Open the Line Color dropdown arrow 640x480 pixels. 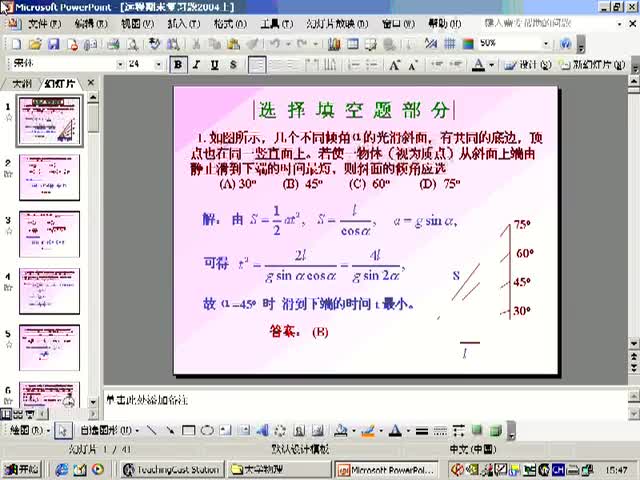pyautogui.click(x=381, y=430)
